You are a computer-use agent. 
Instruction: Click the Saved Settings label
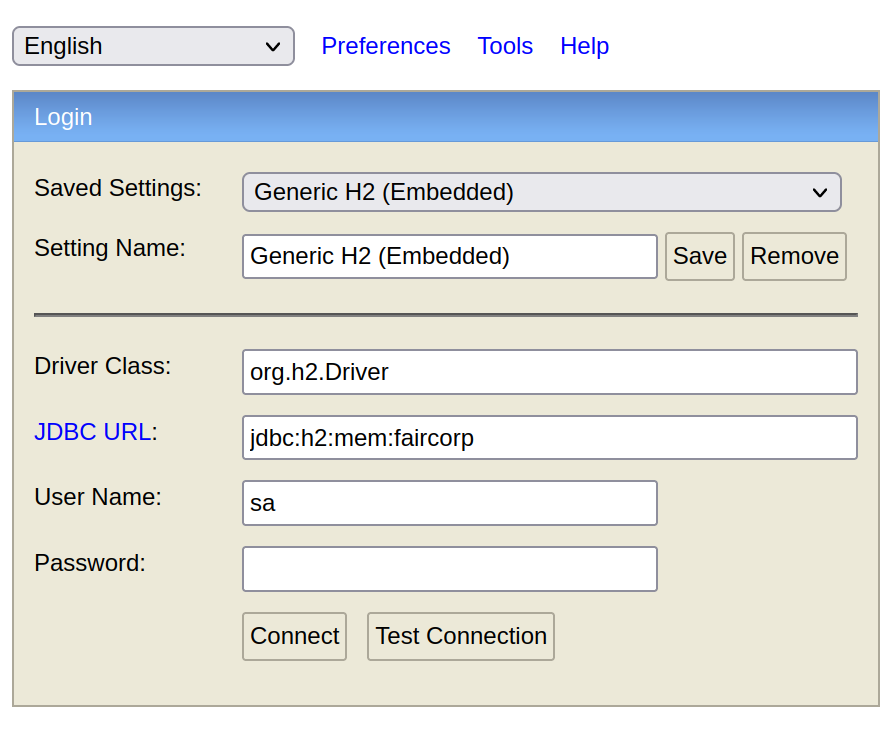tap(118, 188)
